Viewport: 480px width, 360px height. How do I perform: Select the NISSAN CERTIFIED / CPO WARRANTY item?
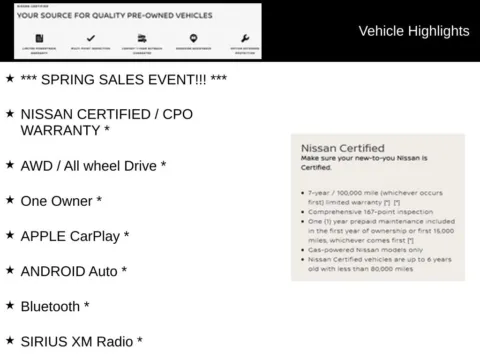coord(107,122)
